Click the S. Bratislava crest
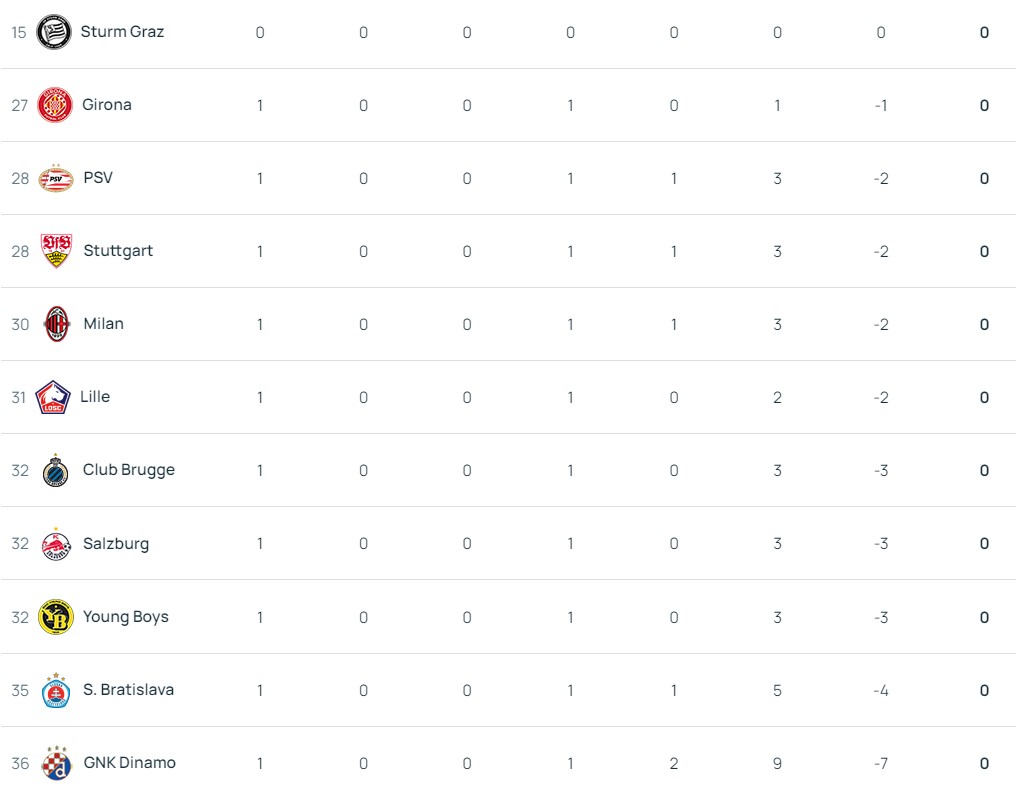Screen dimensions: 1016x795 click(56, 690)
